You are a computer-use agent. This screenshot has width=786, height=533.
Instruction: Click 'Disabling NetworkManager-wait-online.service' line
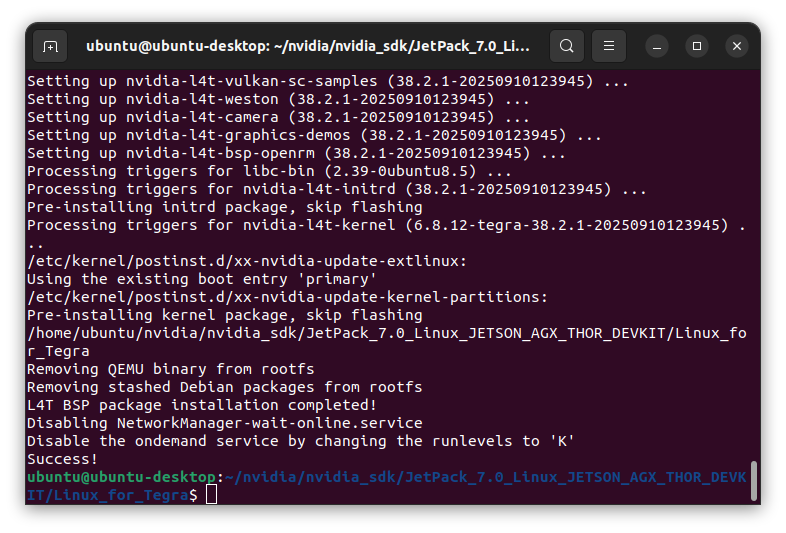(225, 423)
